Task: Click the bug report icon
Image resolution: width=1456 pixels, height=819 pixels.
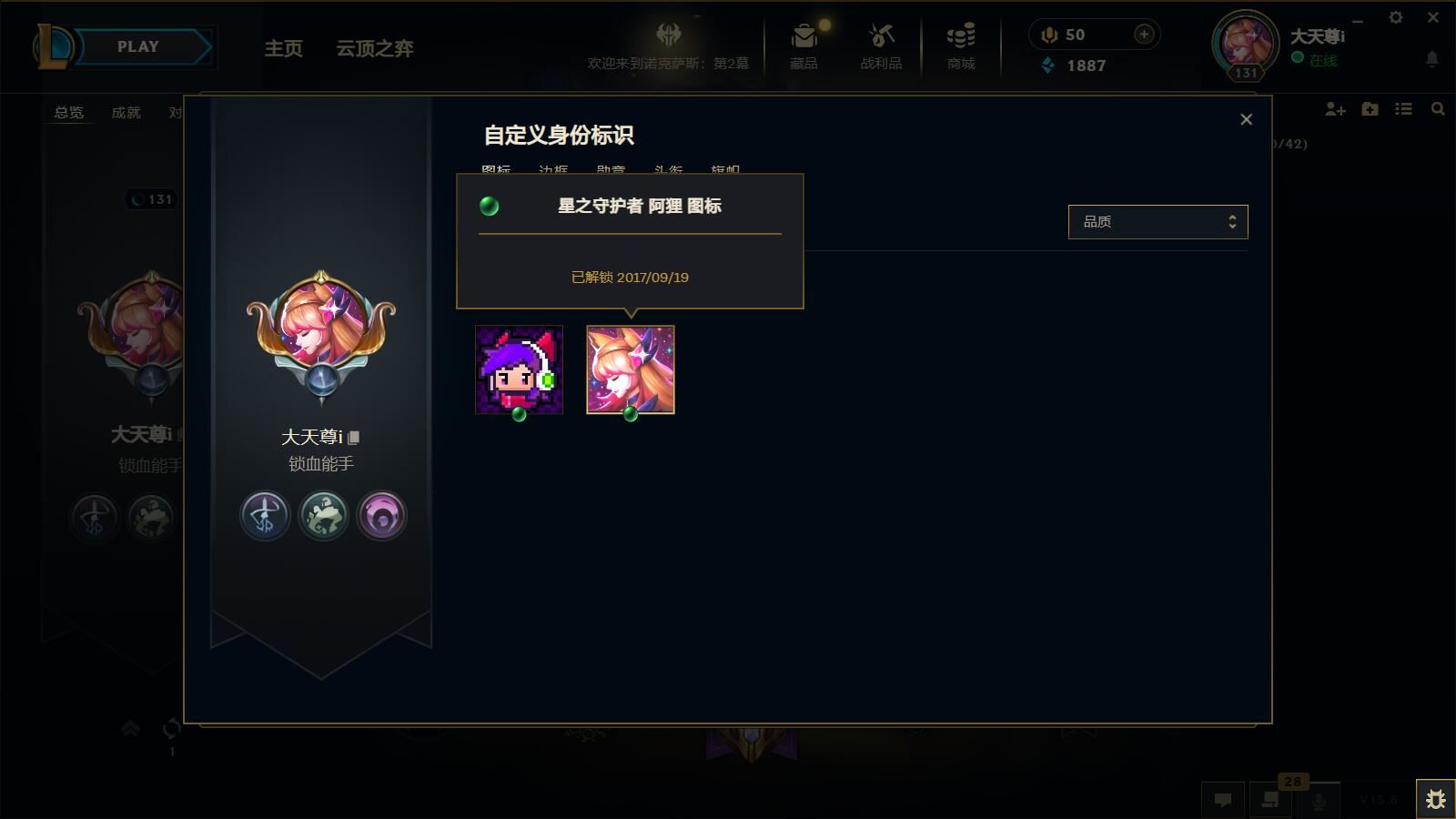Action: click(1435, 799)
